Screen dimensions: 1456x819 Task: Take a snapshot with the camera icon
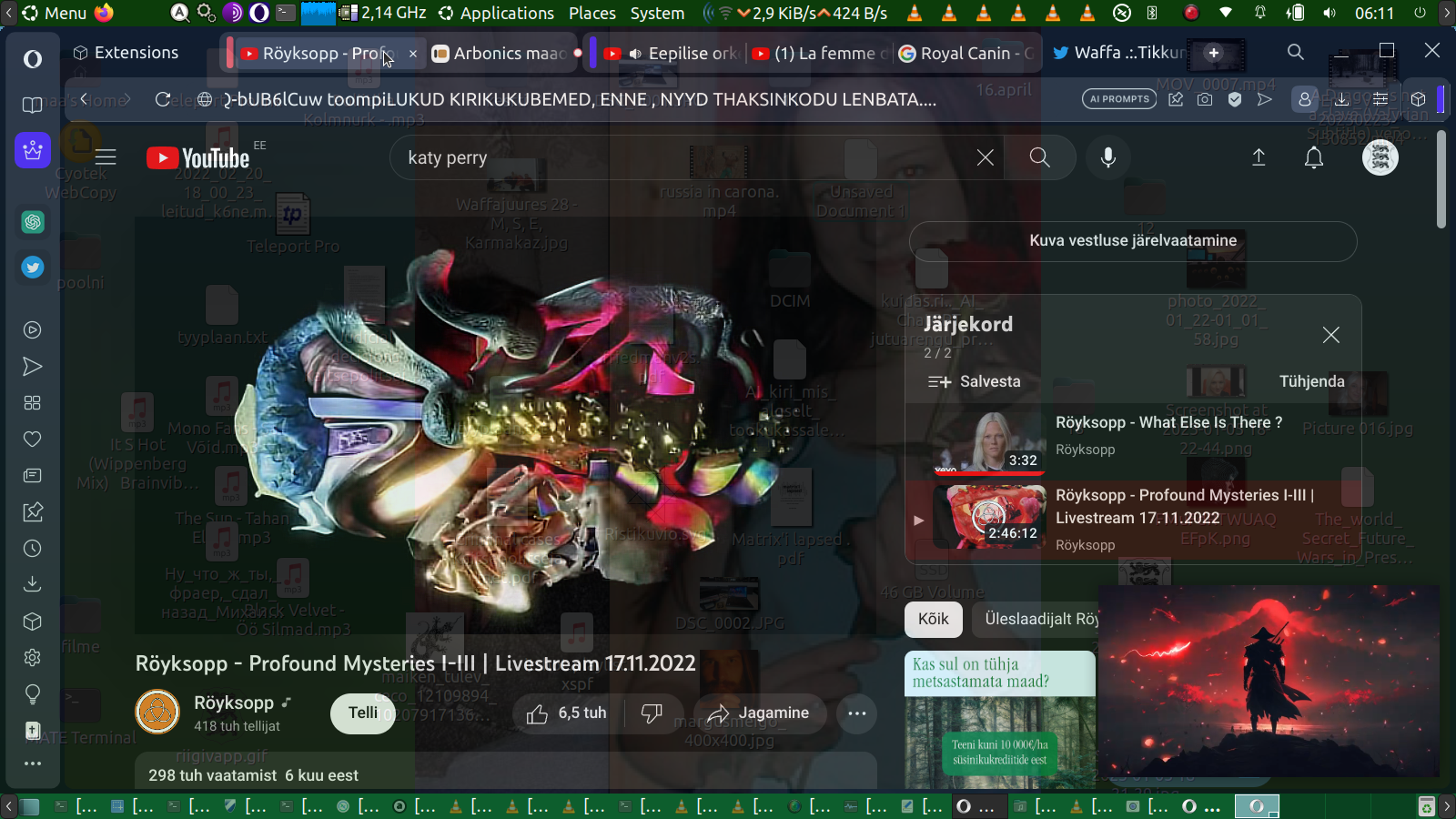tap(1205, 99)
